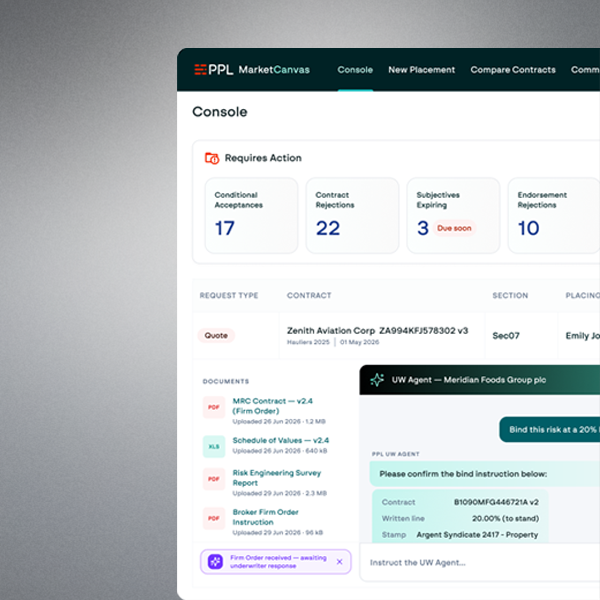Click PDF icon for Risk Engineering Survey
This screenshot has height=600, width=600.
[214, 479]
